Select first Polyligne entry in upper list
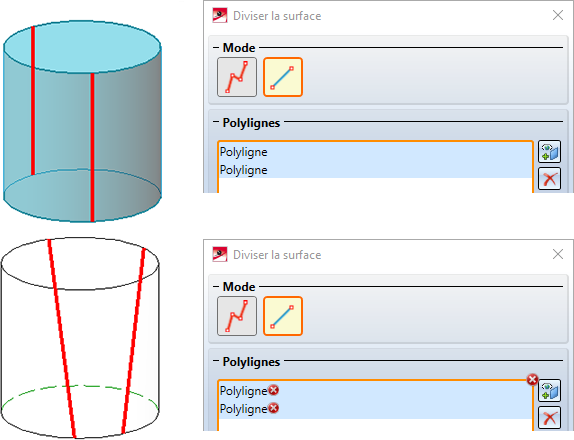This screenshot has height=440, width=574. click(375, 152)
